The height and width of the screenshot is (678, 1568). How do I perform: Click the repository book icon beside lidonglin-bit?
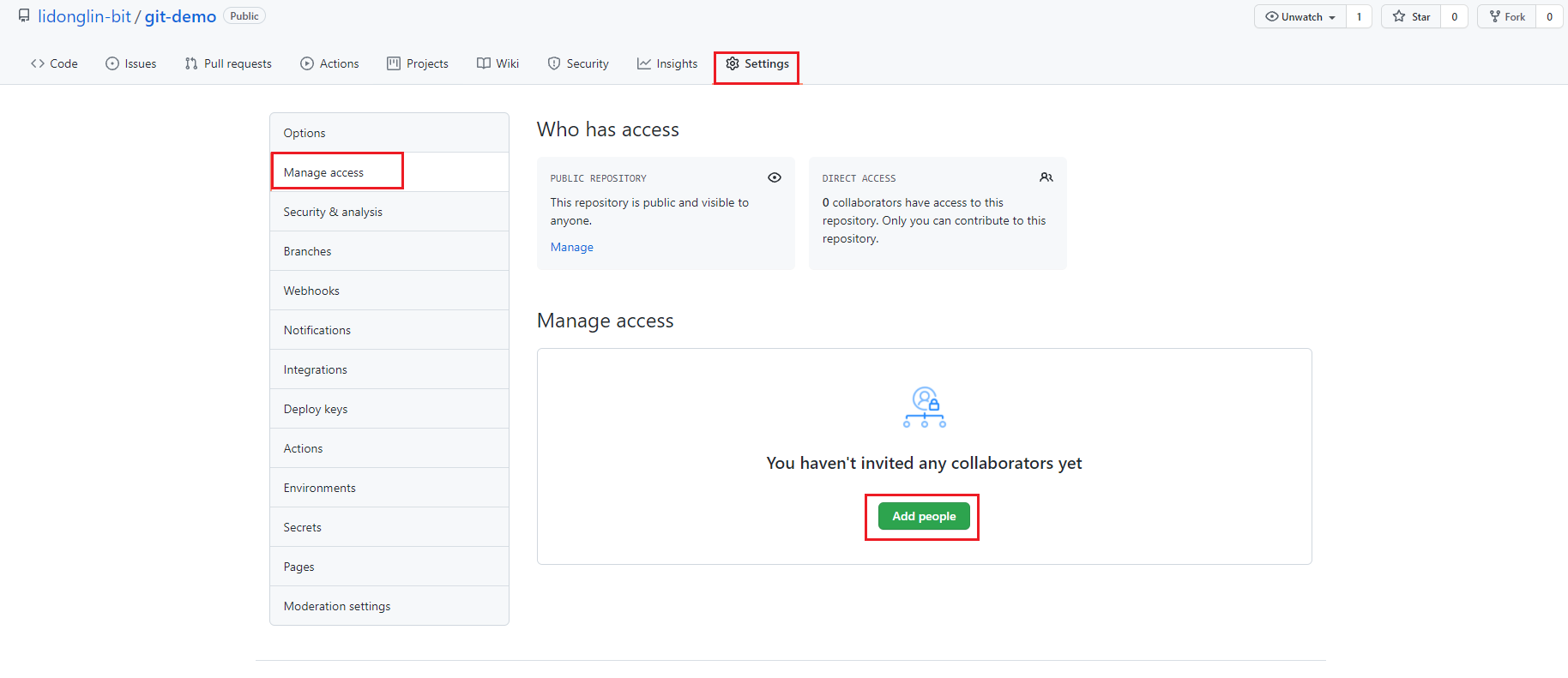[24, 16]
